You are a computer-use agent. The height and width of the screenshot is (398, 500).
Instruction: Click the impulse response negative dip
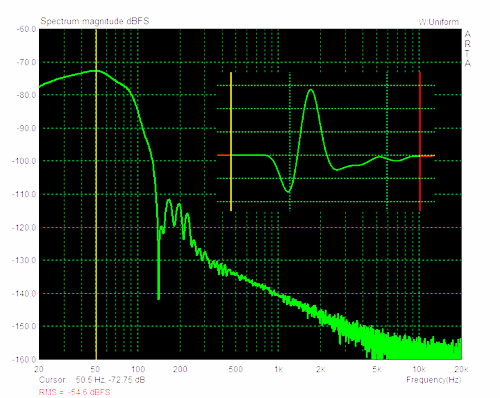pos(288,191)
